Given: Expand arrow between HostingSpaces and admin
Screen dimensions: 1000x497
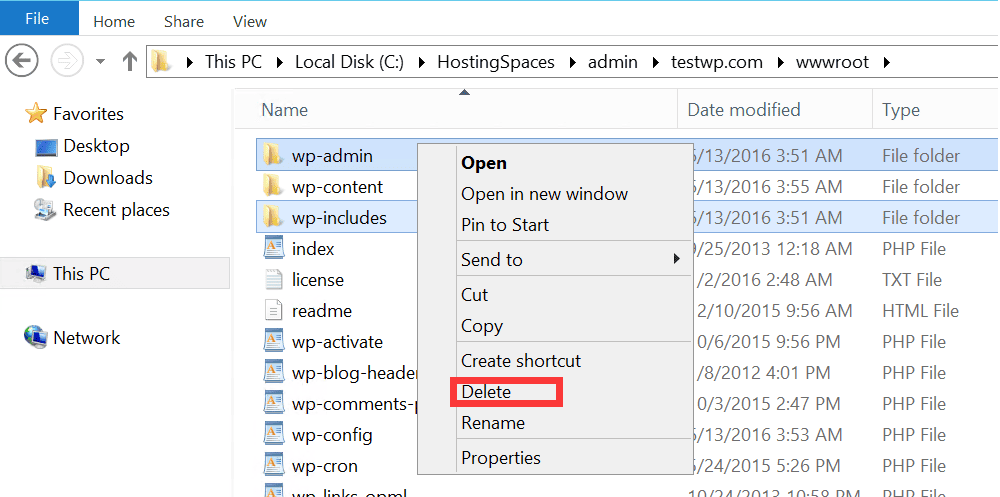Looking at the screenshot, I should [571, 63].
